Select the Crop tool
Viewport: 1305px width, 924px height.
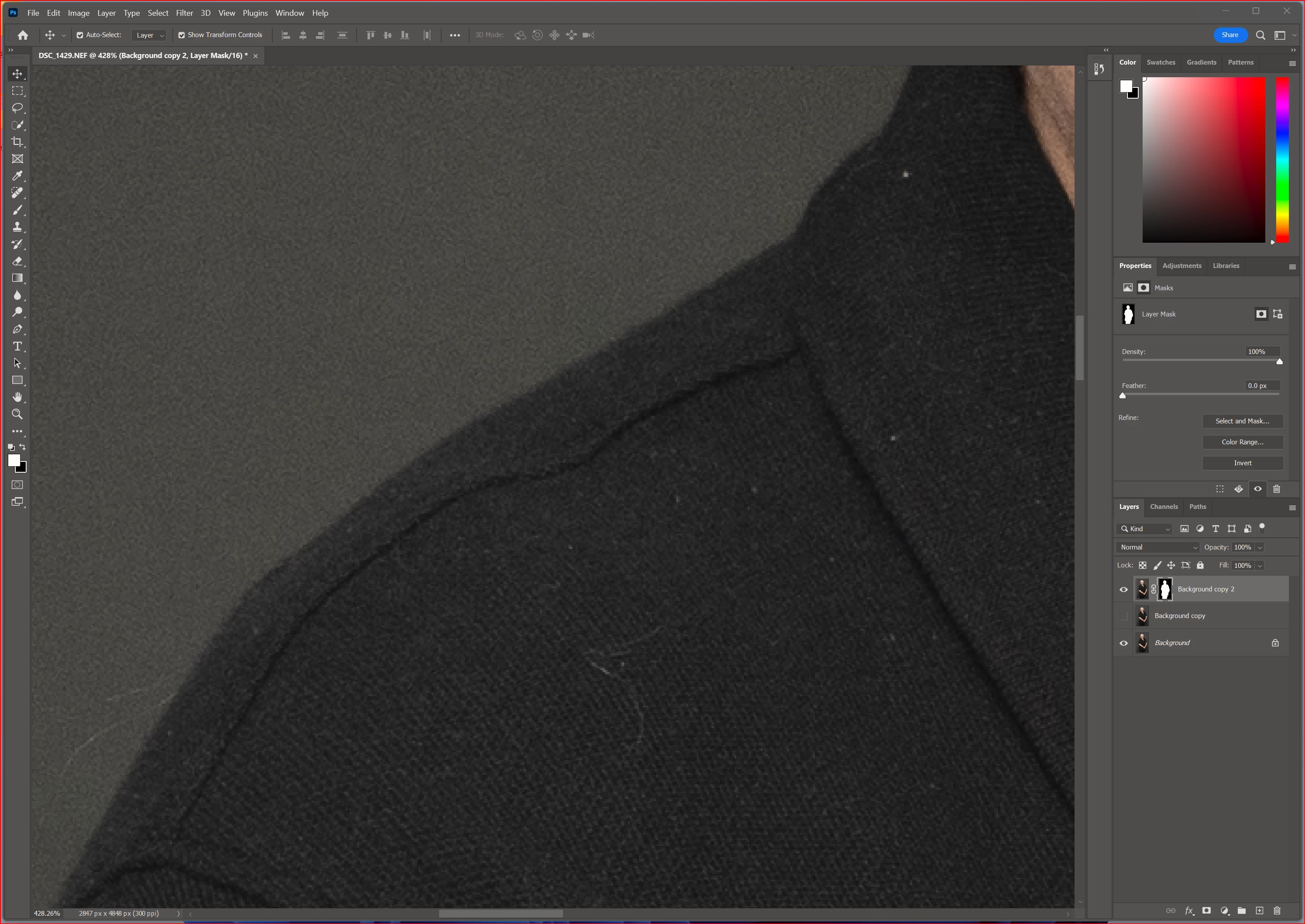pos(17,142)
